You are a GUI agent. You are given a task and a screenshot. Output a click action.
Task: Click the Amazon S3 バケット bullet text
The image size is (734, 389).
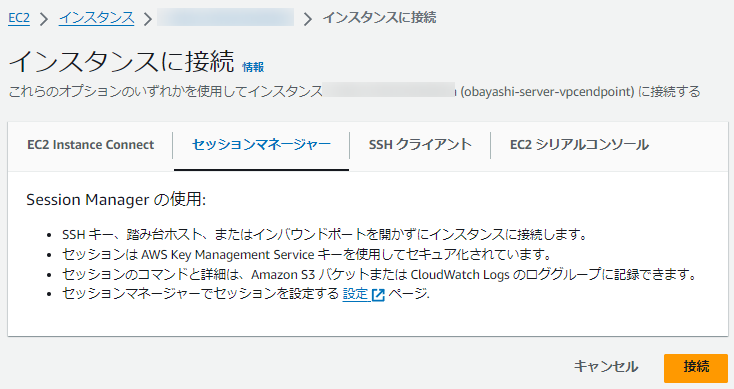[x=380, y=274]
